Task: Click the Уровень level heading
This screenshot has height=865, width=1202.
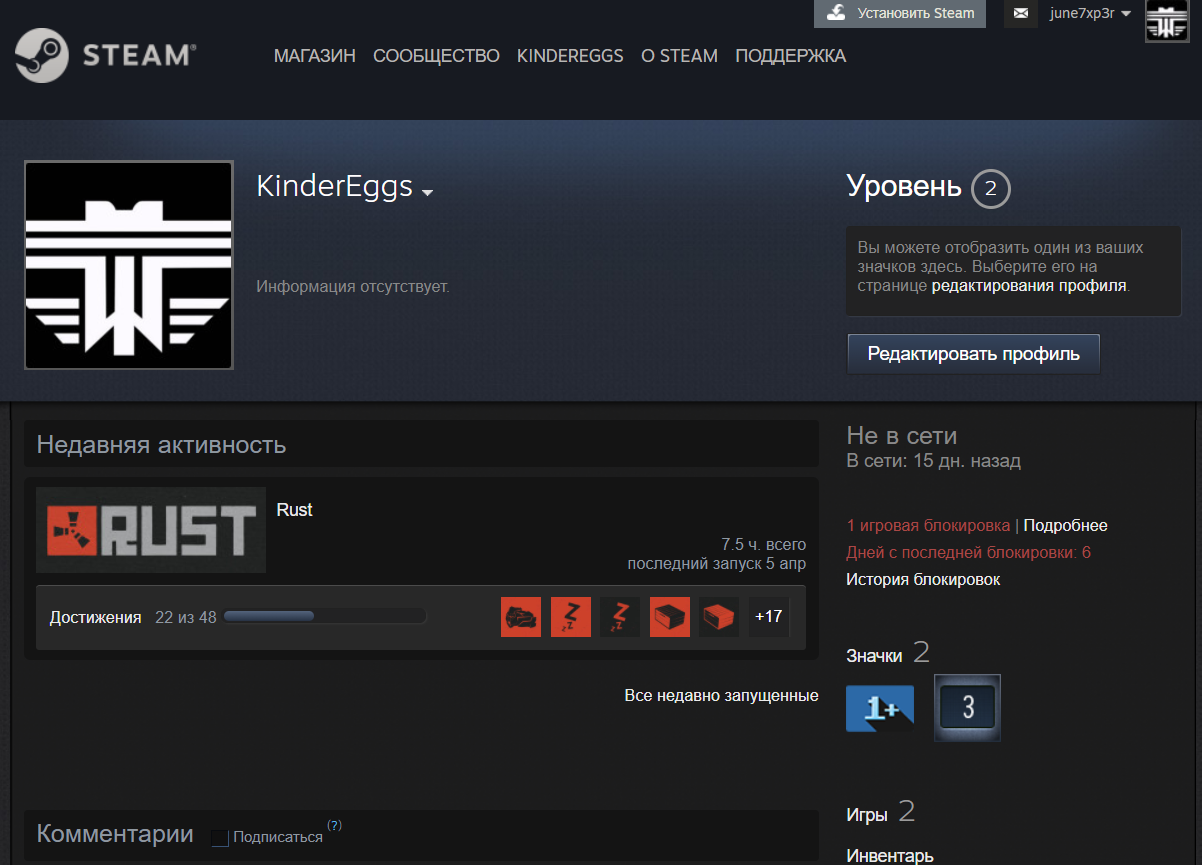Action: pos(904,186)
